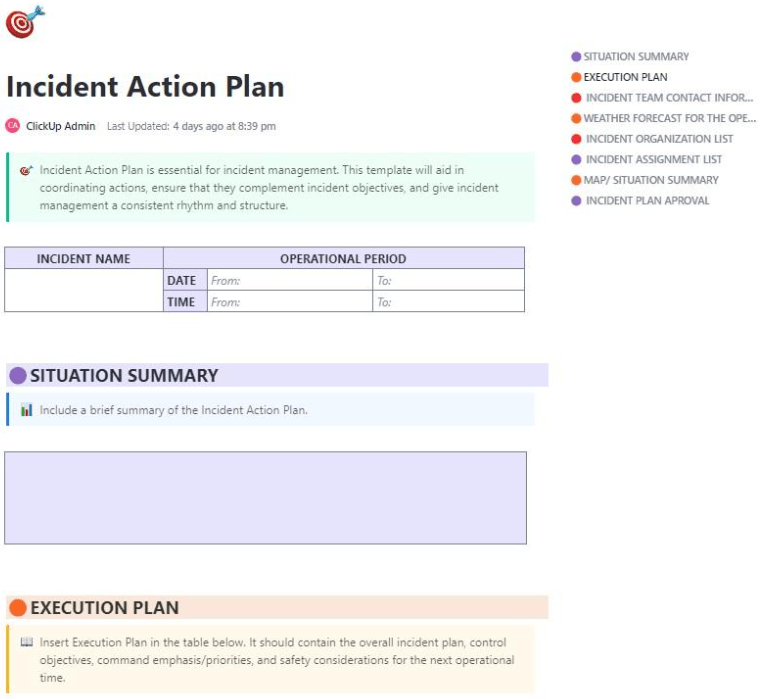Jump to EXECUTION PLAN from the outline
Screen dimensions: 761x699
point(626,77)
